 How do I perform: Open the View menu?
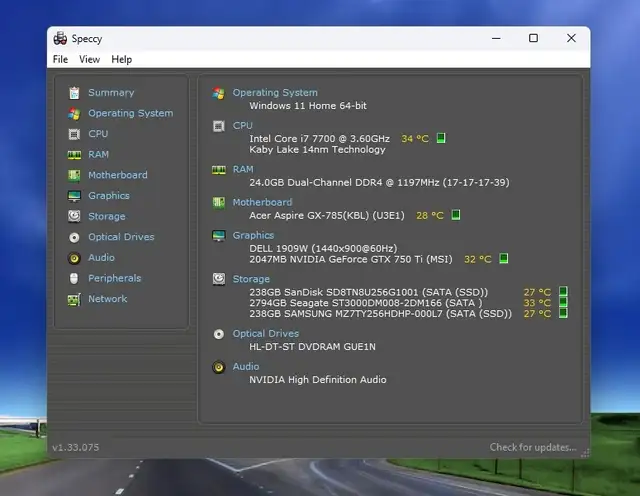[89, 59]
